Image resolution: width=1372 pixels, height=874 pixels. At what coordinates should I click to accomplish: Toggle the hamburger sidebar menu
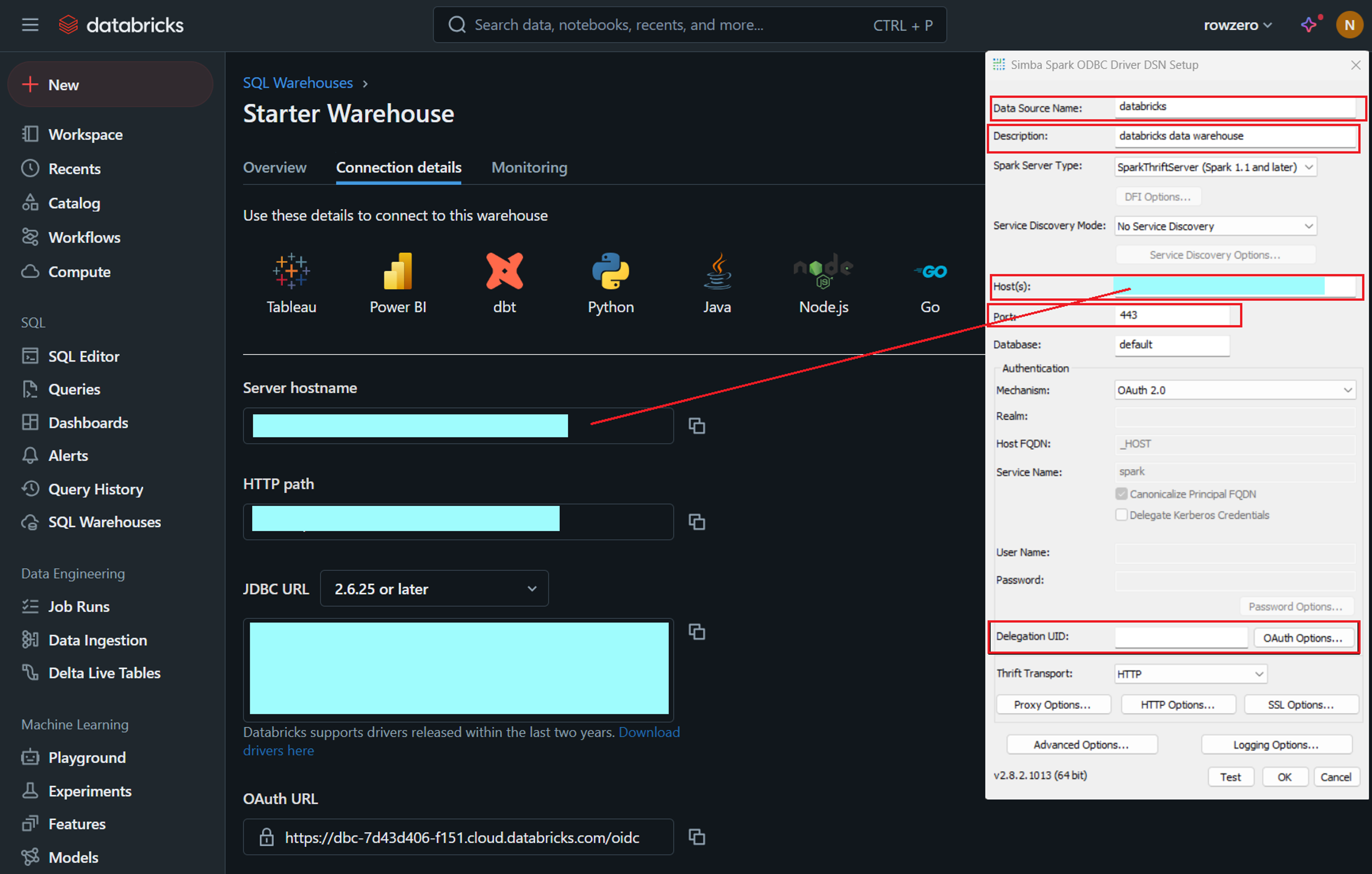(x=30, y=24)
